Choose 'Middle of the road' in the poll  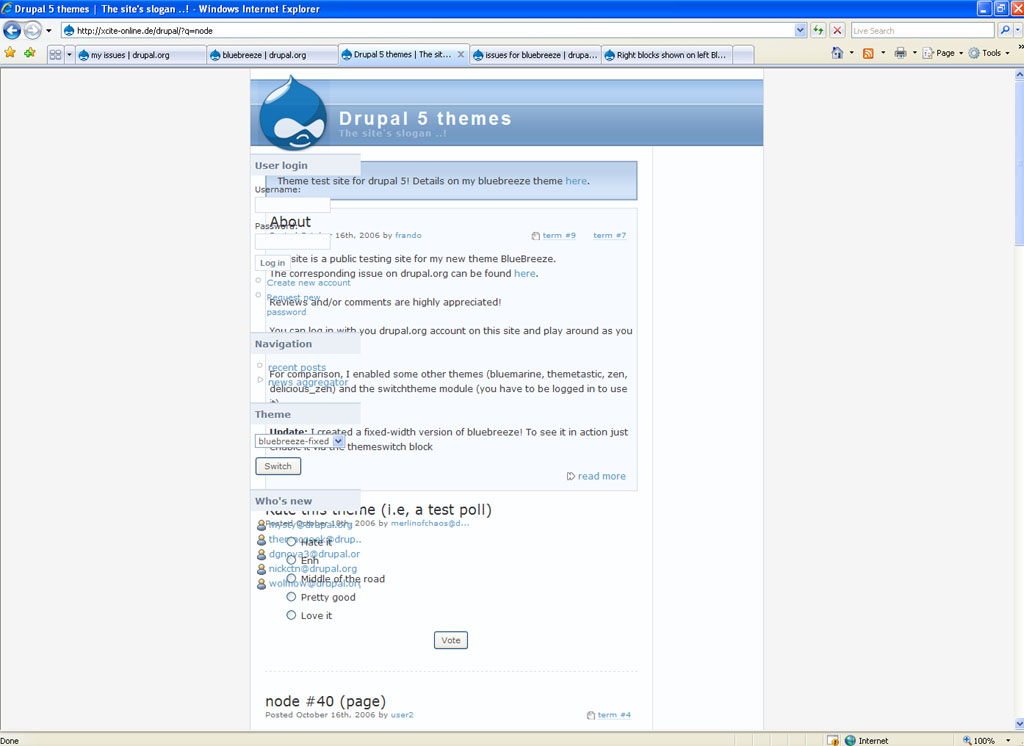point(291,578)
